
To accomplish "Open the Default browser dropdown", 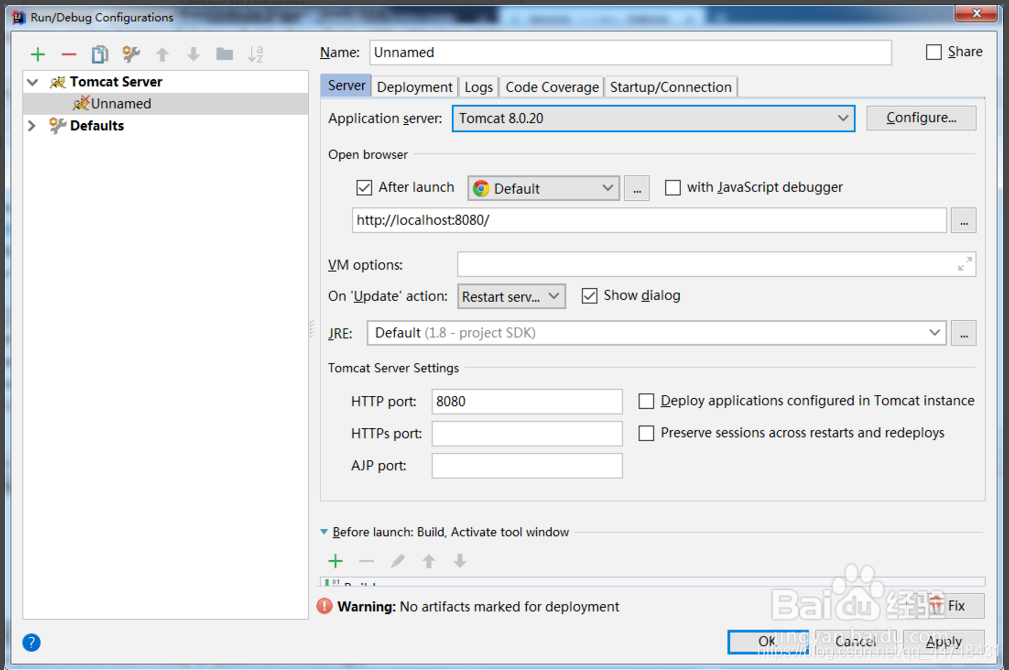I will coord(543,188).
